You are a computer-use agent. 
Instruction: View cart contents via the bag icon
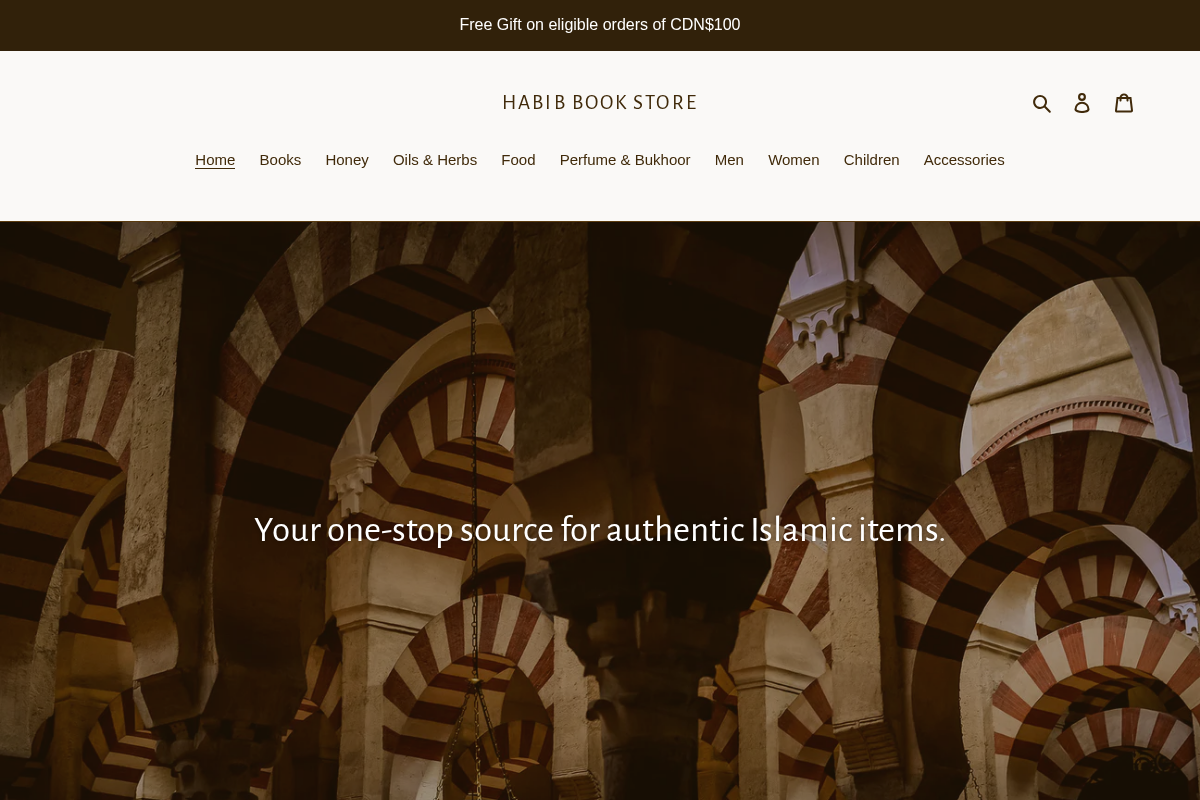[x=1124, y=102]
